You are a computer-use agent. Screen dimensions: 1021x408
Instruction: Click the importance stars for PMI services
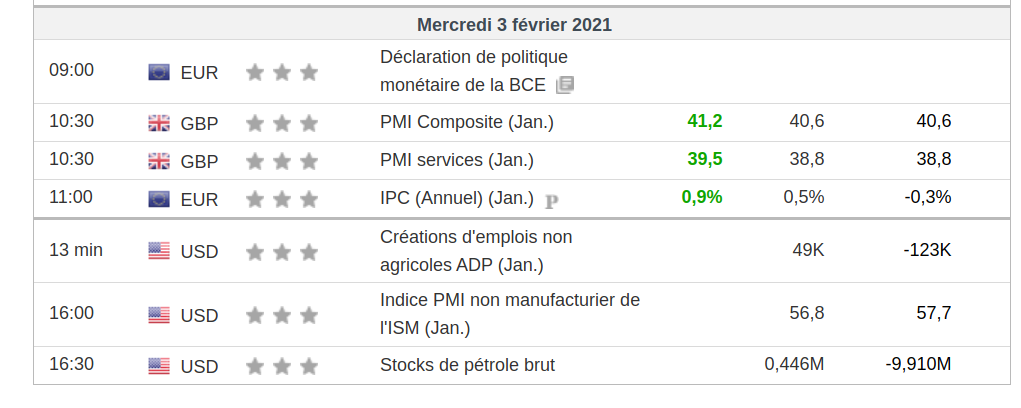(x=281, y=160)
